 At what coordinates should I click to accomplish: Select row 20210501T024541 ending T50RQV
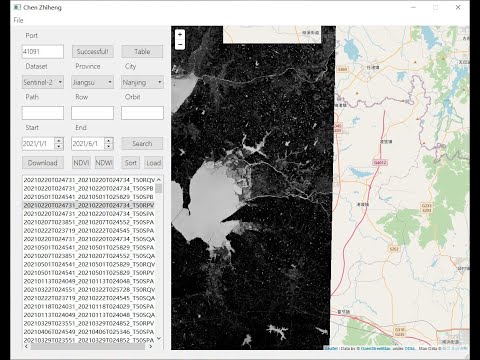89,264
